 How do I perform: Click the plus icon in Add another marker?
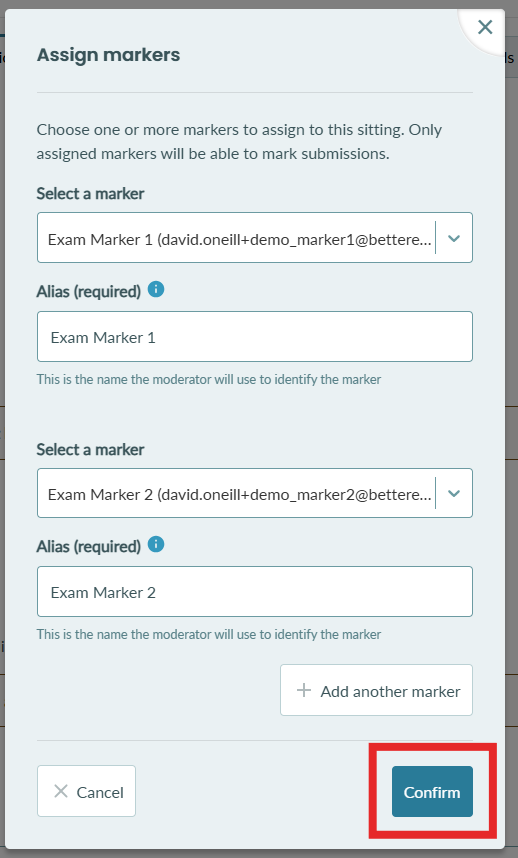click(x=304, y=690)
